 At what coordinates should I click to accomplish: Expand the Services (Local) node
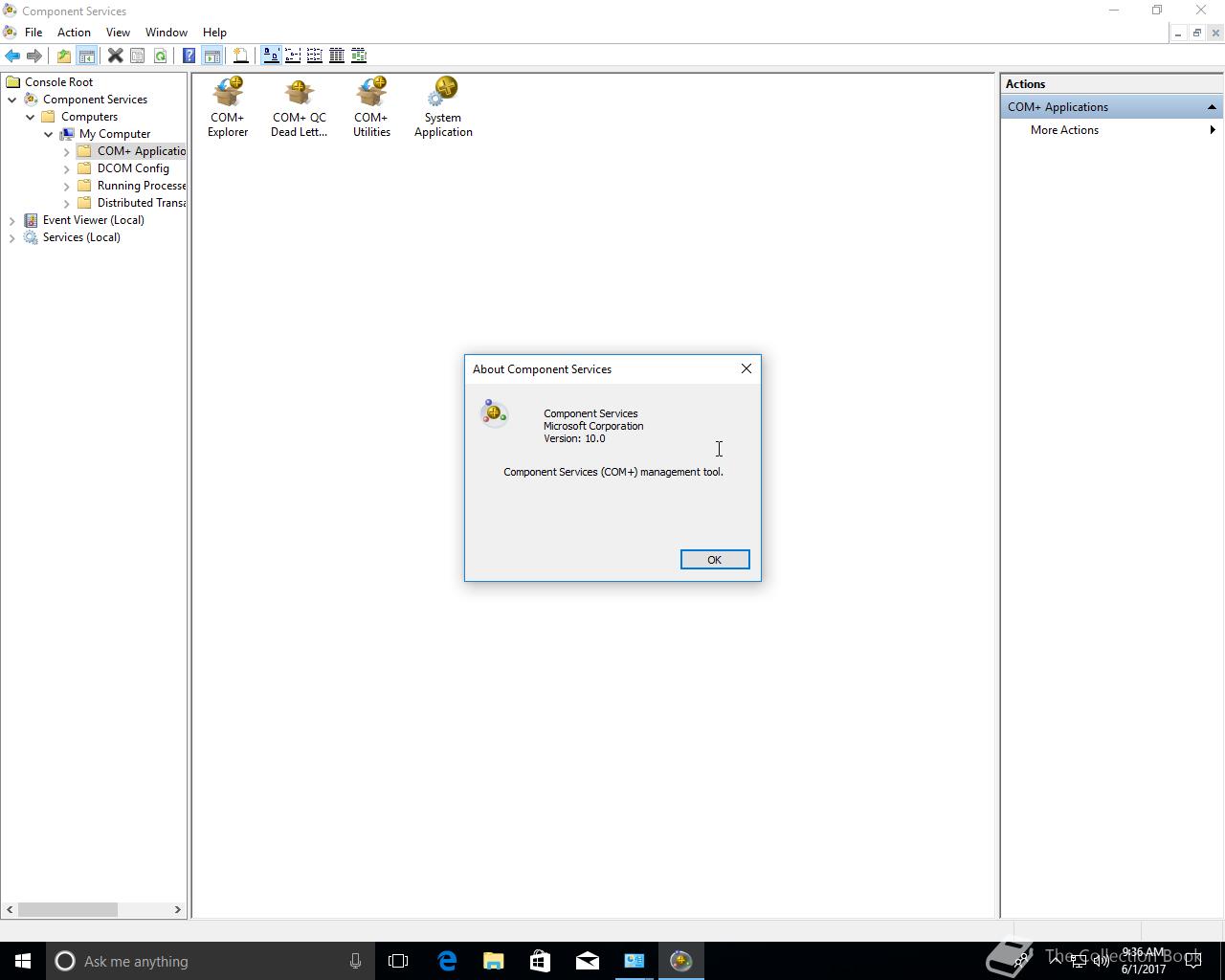[12, 237]
